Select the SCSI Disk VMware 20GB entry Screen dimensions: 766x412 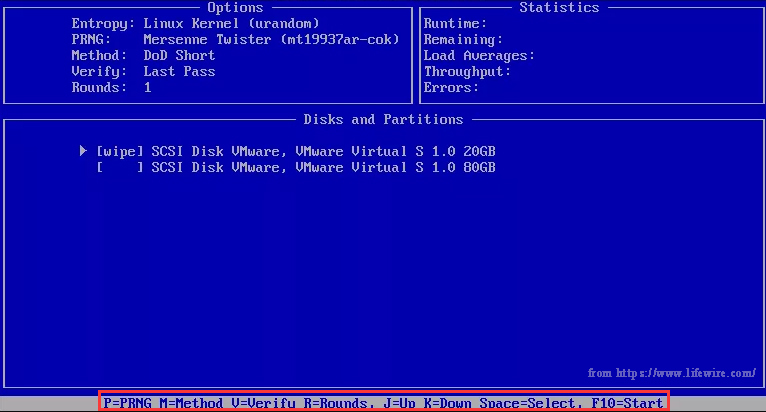pyautogui.click(x=322, y=151)
